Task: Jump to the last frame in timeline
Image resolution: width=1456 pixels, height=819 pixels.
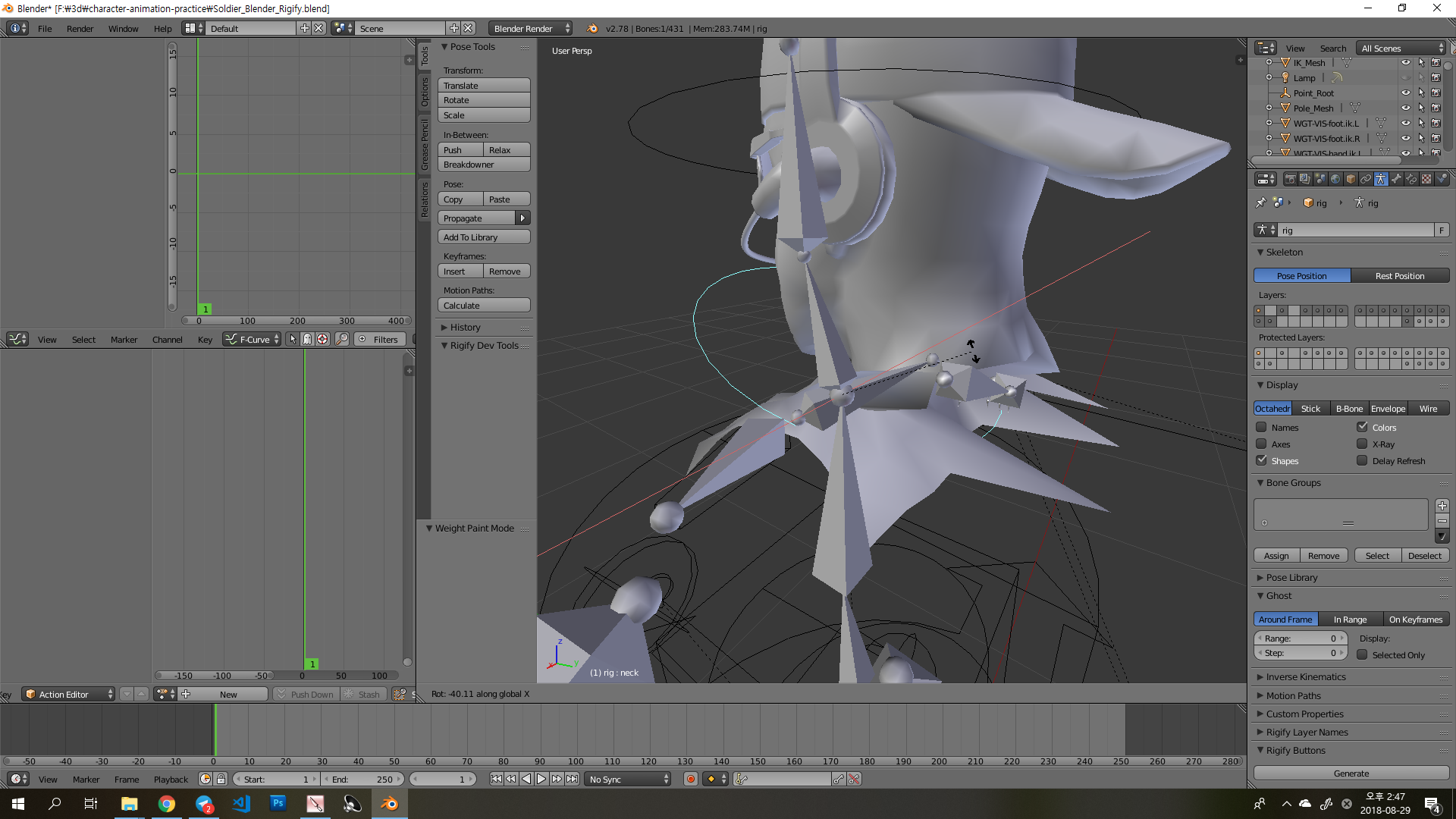Action: [572, 779]
